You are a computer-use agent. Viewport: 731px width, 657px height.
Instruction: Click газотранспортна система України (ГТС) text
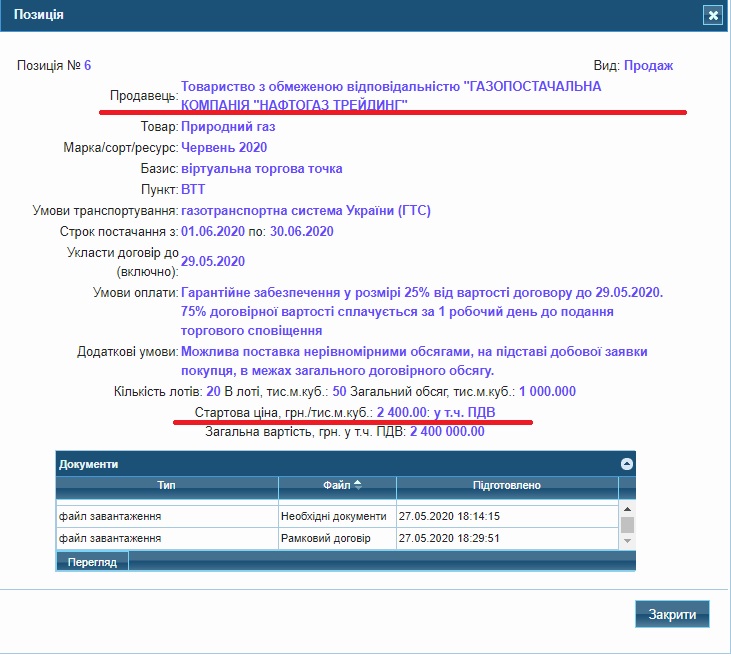[306, 211]
